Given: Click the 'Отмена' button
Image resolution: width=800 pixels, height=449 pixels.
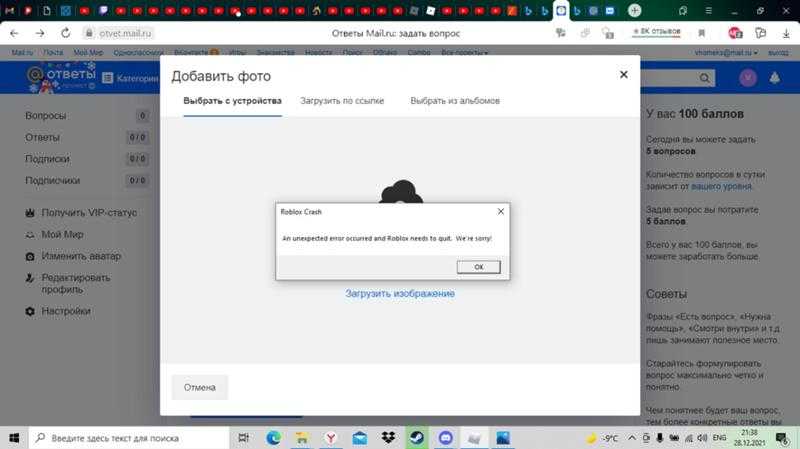Looking at the screenshot, I should pos(199,387).
